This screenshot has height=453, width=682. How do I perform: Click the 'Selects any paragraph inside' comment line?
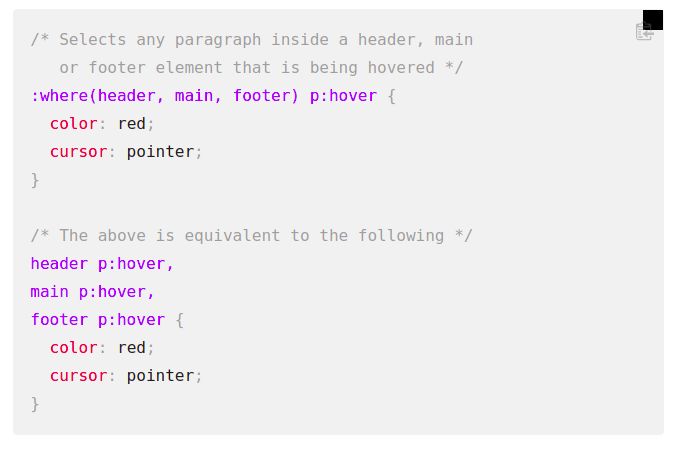coord(252,40)
